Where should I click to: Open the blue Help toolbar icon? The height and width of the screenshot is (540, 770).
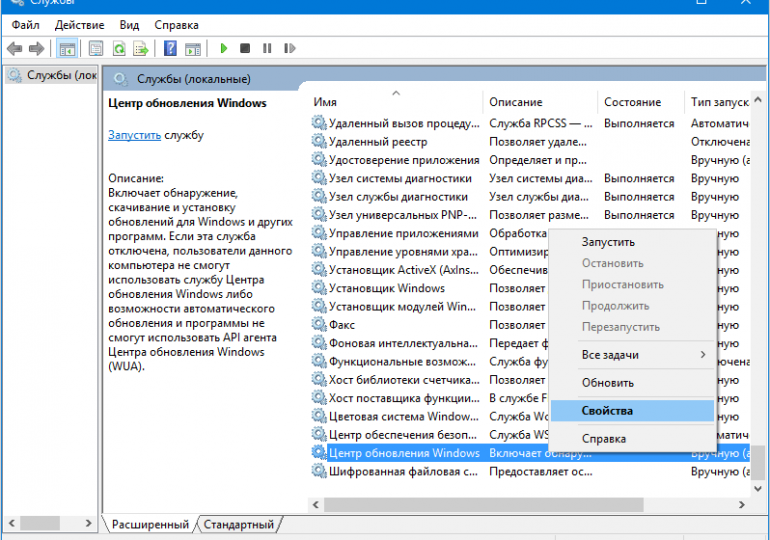[x=170, y=48]
